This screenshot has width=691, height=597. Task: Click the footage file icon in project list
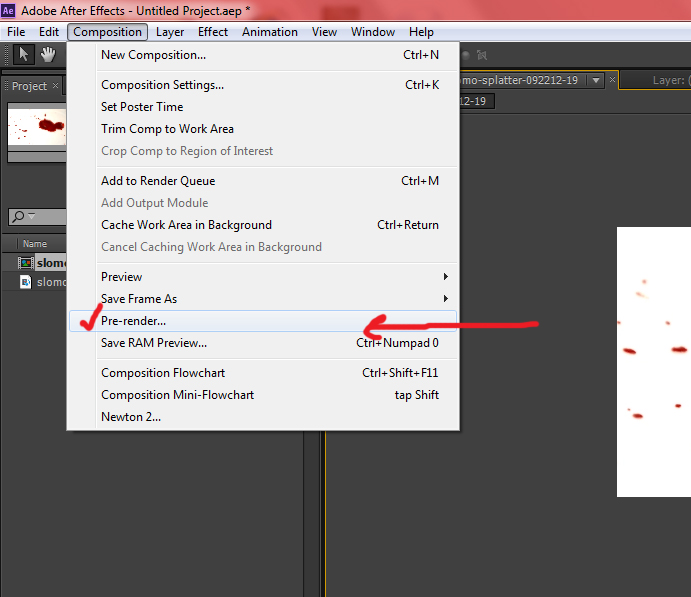pos(26,282)
